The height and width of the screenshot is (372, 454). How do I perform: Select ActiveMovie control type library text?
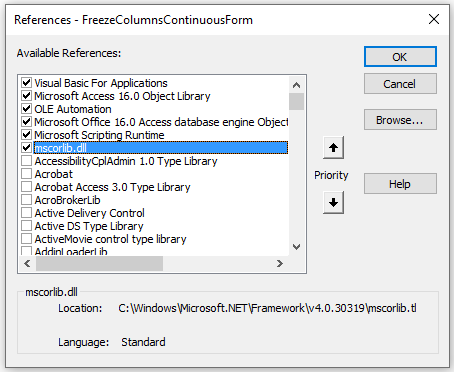(110, 239)
